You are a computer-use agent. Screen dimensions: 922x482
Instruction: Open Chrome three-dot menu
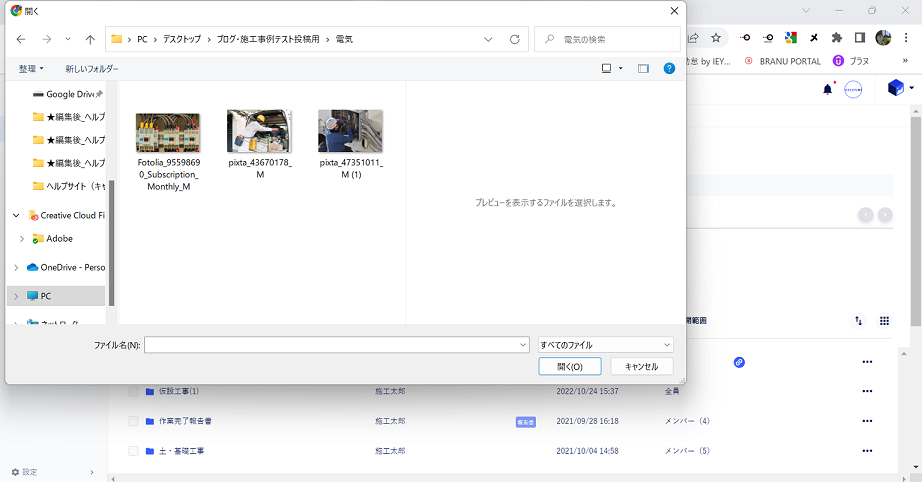pos(906,38)
